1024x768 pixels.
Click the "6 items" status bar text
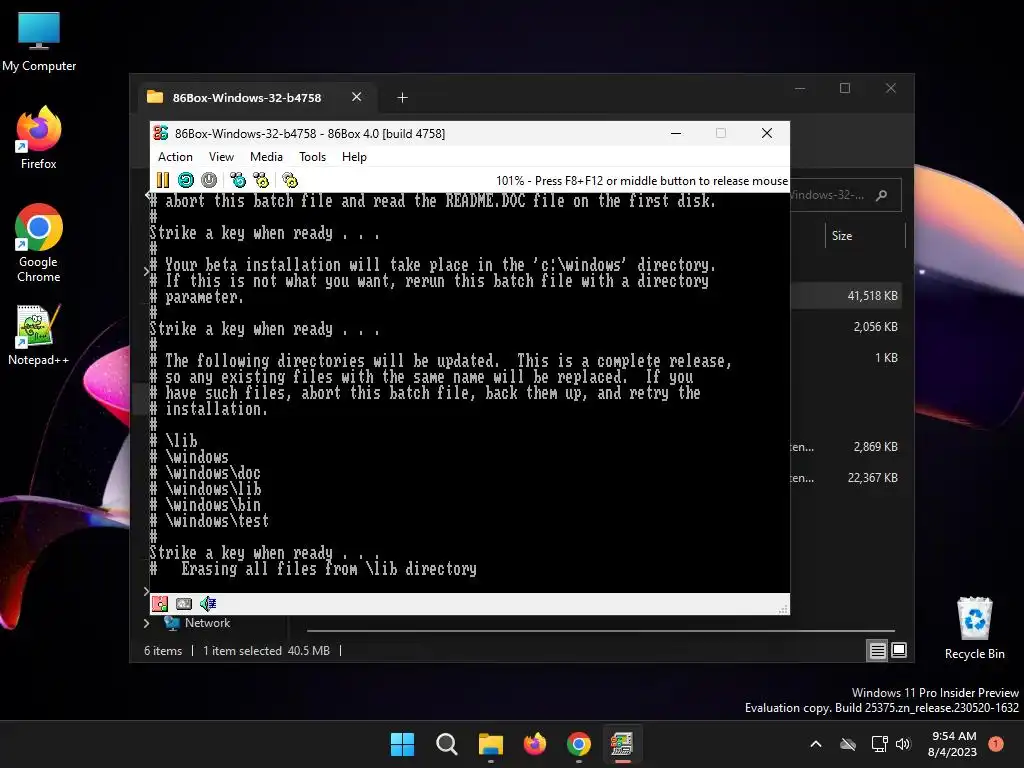pyautogui.click(x=163, y=651)
